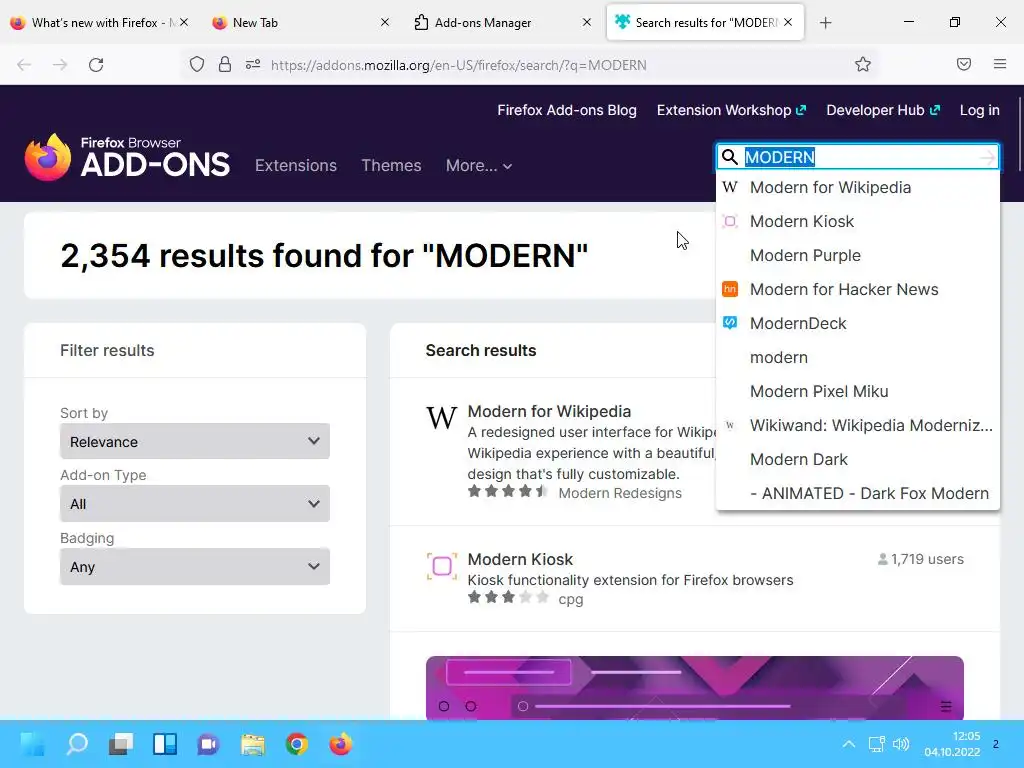
Task: Show site security lock info
Action: (x=225, y=64)
